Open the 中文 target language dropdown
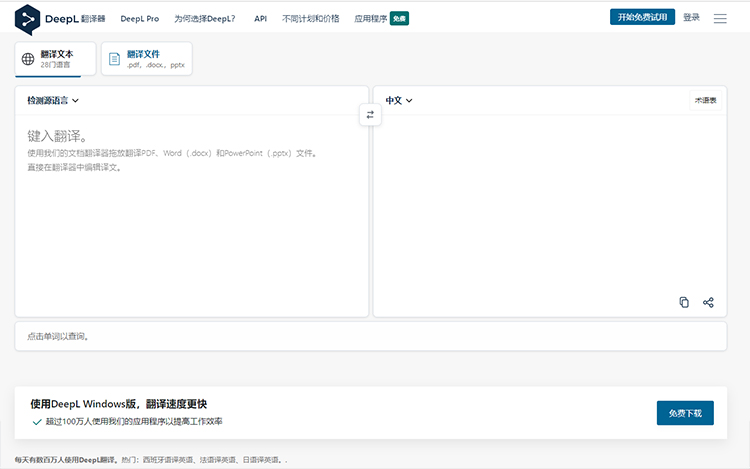Viewport: 750px width, 469px height. [399, 100]
